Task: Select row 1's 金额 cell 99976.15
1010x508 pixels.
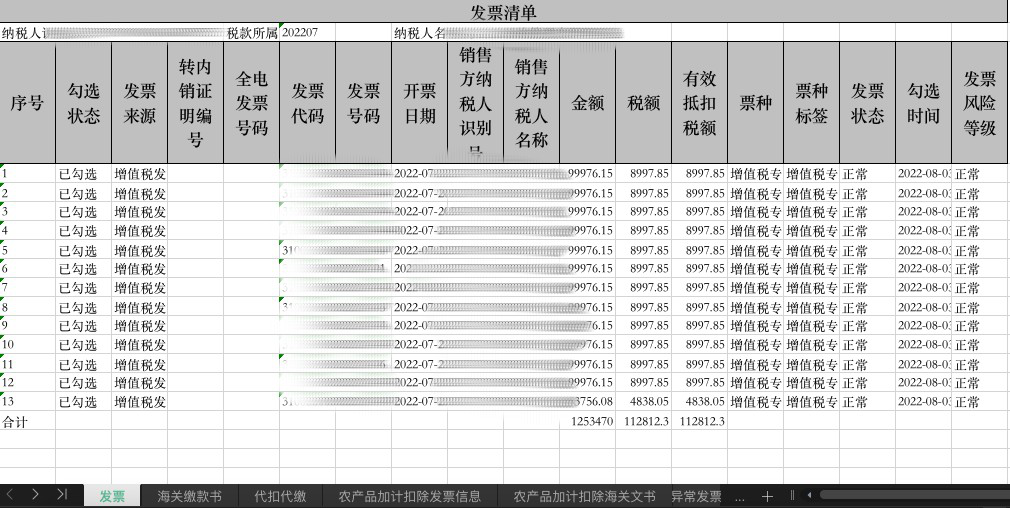Action: tap(588, 173)
